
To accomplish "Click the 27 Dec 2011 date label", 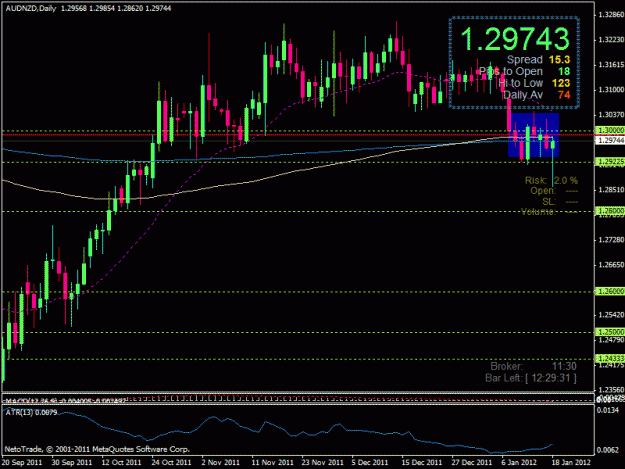I will [x=472, y=463].
